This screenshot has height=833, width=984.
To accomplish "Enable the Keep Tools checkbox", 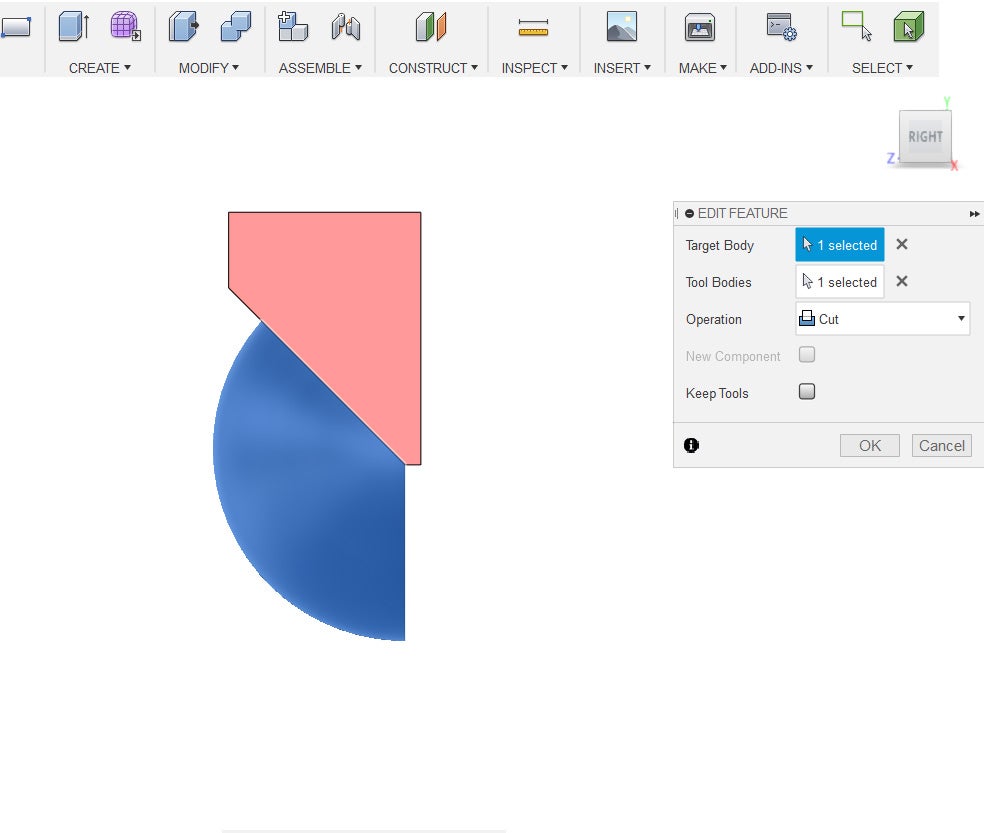I will click(x=807, y=392).
